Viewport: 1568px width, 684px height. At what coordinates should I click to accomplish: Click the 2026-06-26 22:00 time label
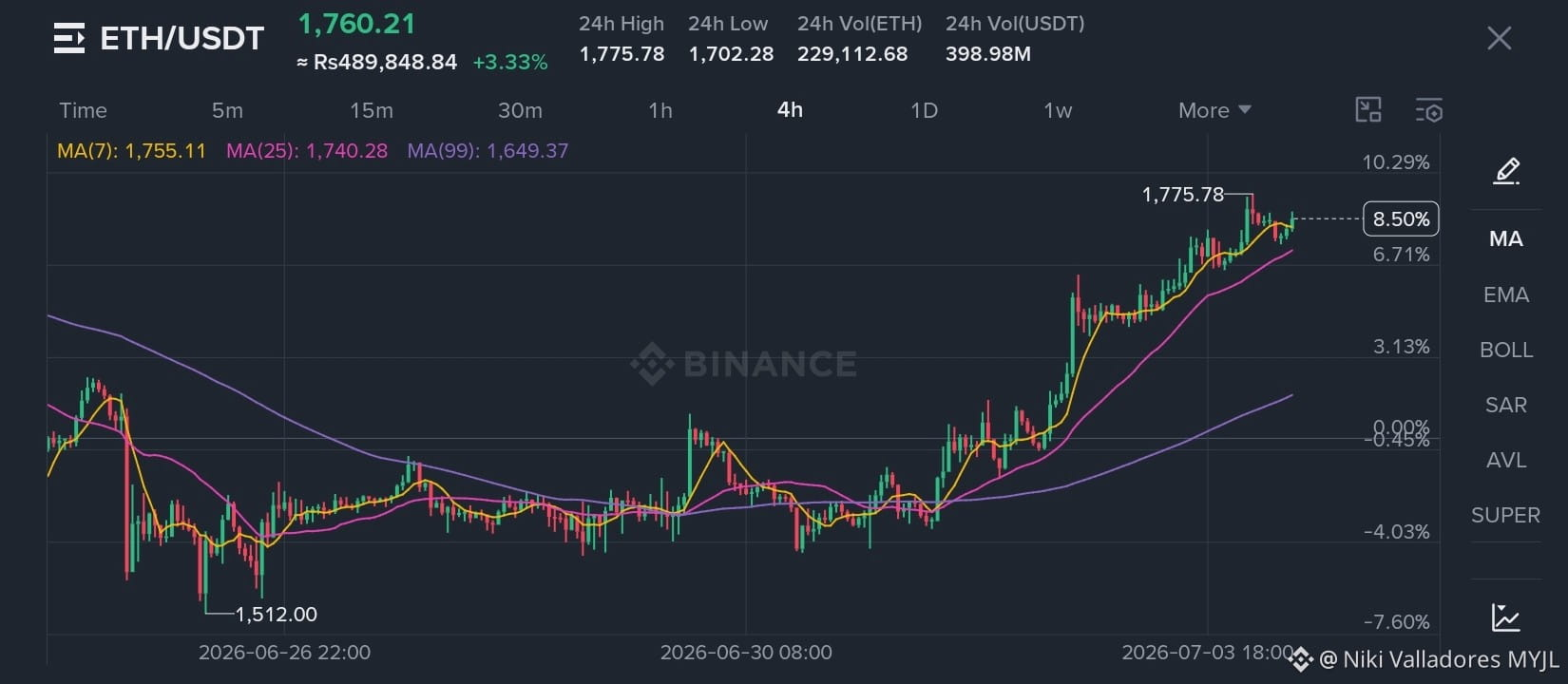(284, 653)
